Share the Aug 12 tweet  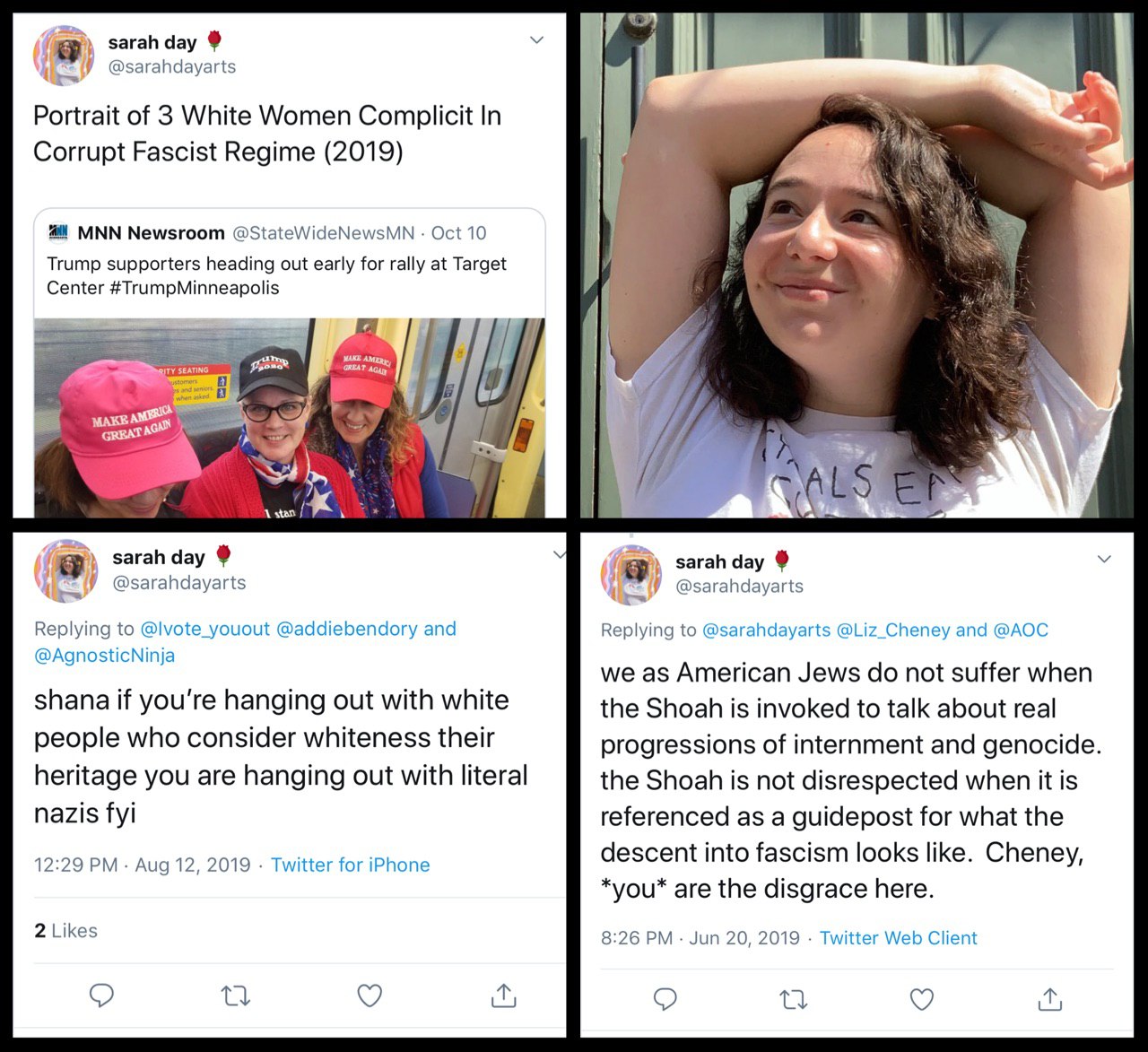504,995
